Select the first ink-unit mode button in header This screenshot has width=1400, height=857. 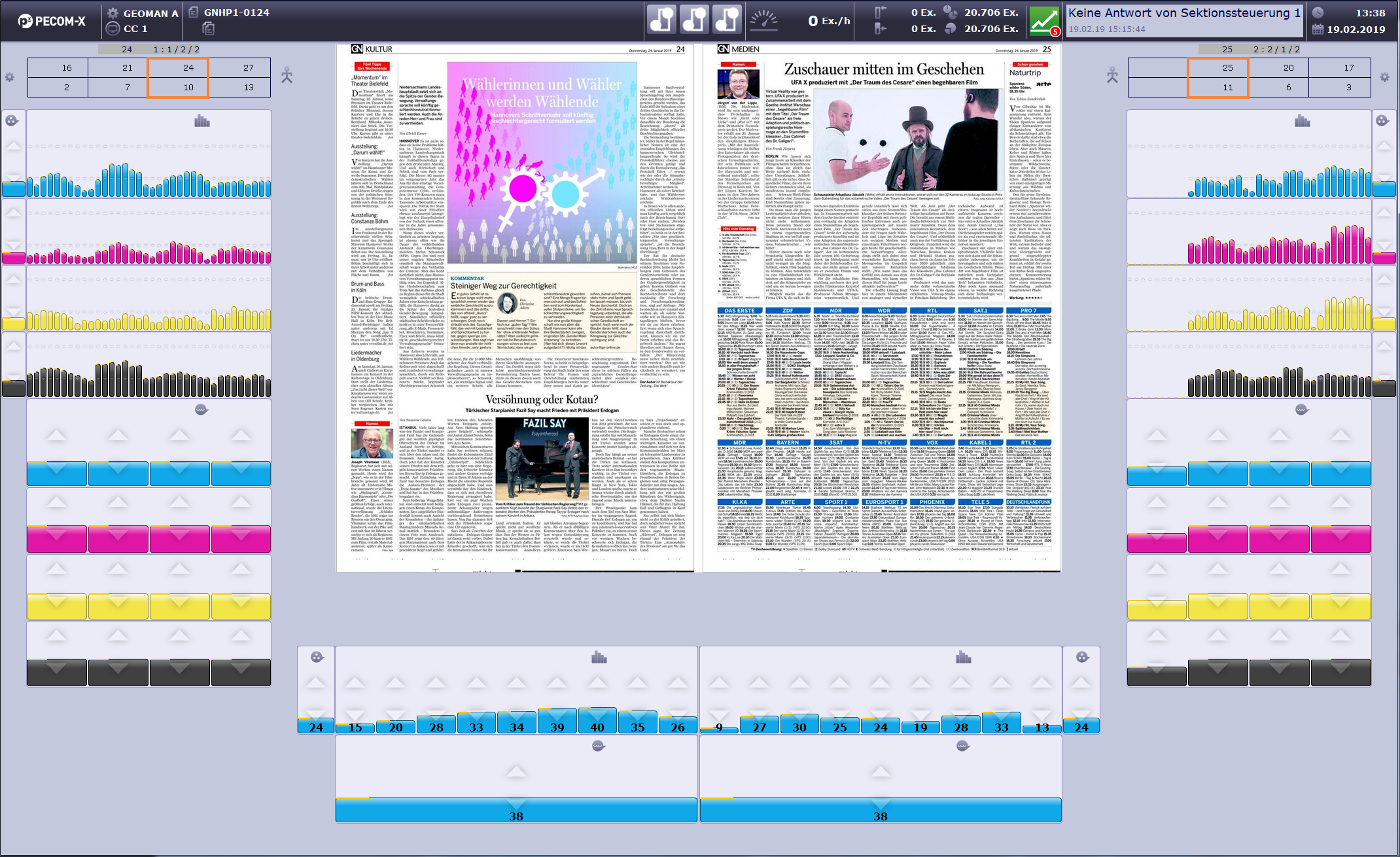pyautogui.click(x=661, y=20)
